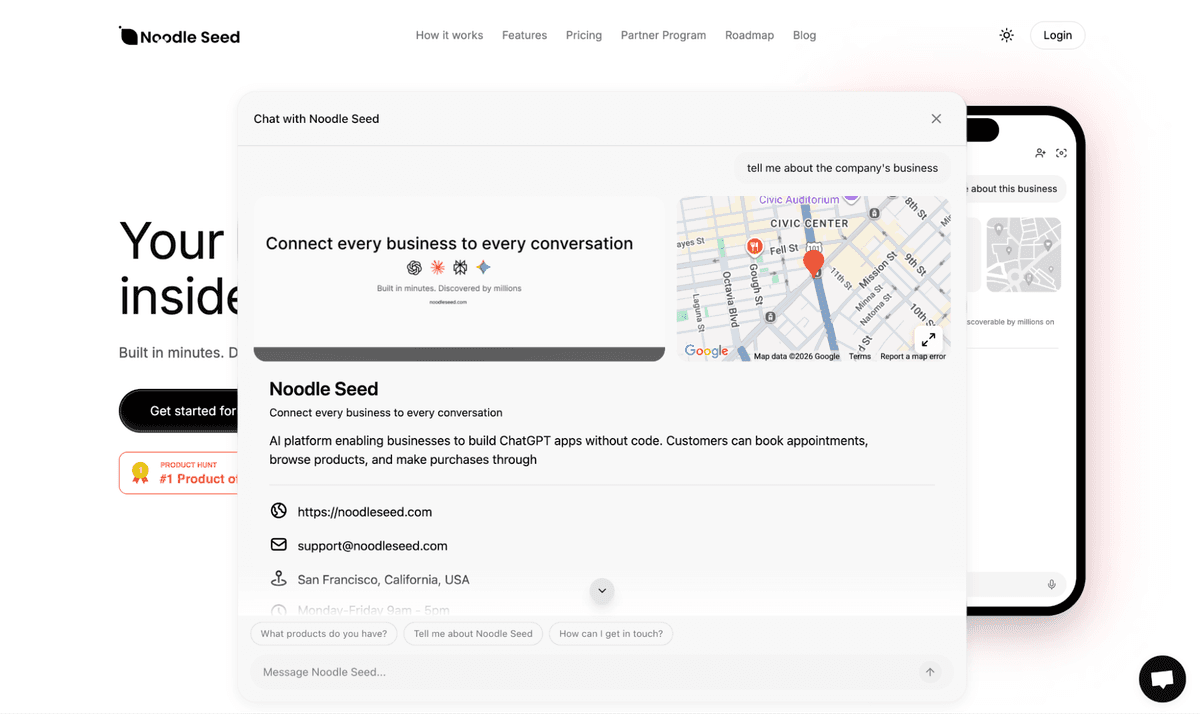Screen dimensions: 1200x714
Task: Click the Noodle Seed logo
Action: pos(180,36)
